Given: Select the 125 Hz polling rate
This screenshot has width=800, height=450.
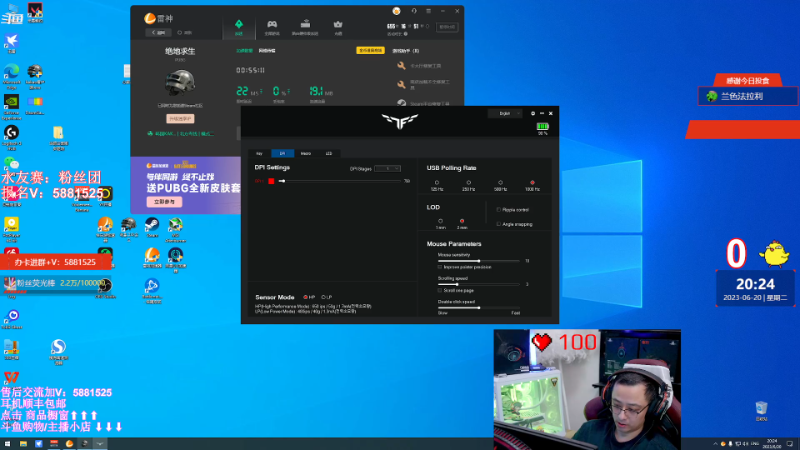Looking at the screenshot, I should tap(437, 182).
